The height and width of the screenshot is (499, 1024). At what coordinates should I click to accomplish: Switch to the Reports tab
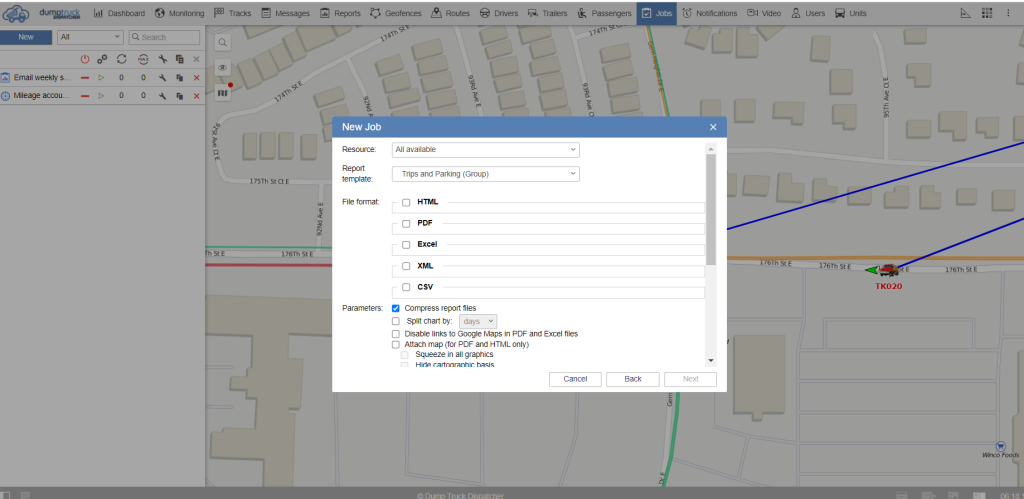coord(341,13)
